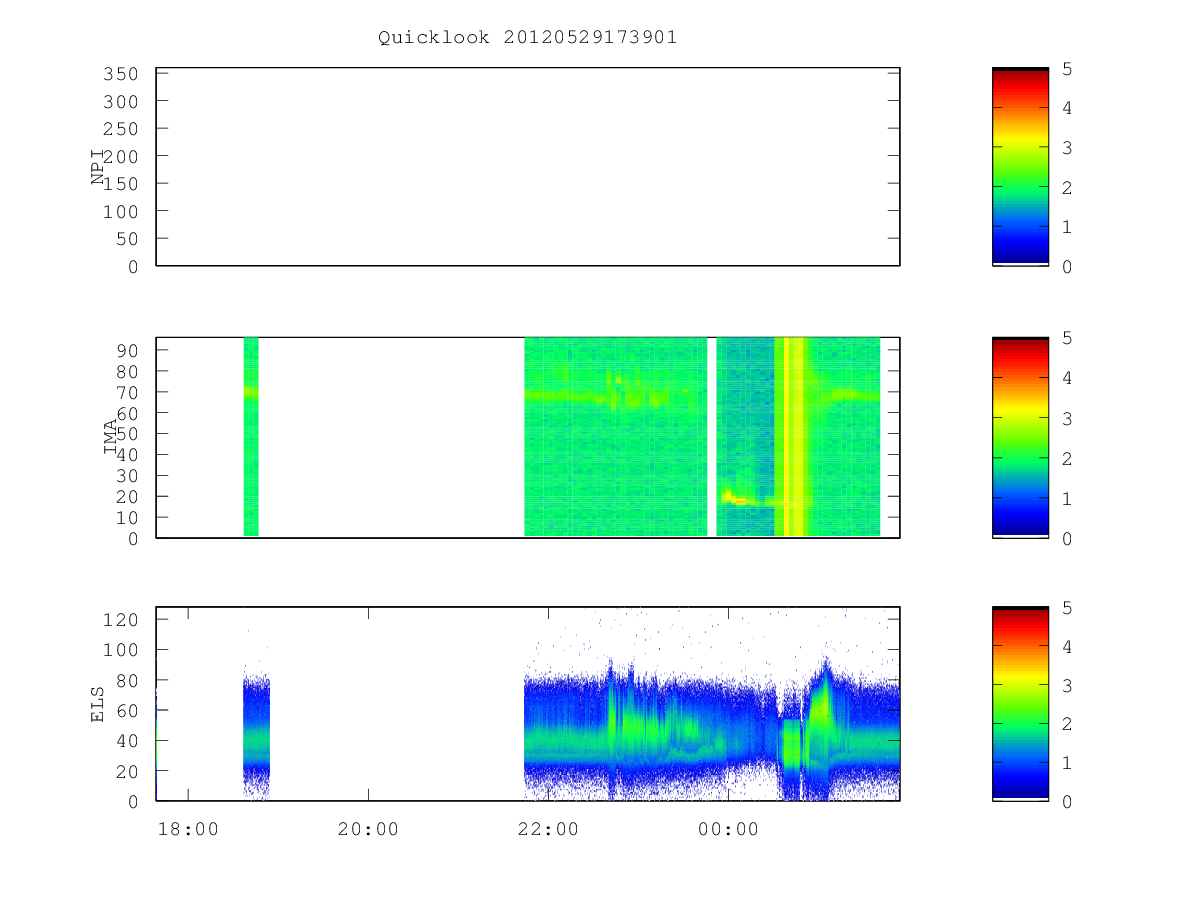Click the '2' label on IMA colorbar
This screenshot has width=1200, height=900.
tap(1067, 458)
